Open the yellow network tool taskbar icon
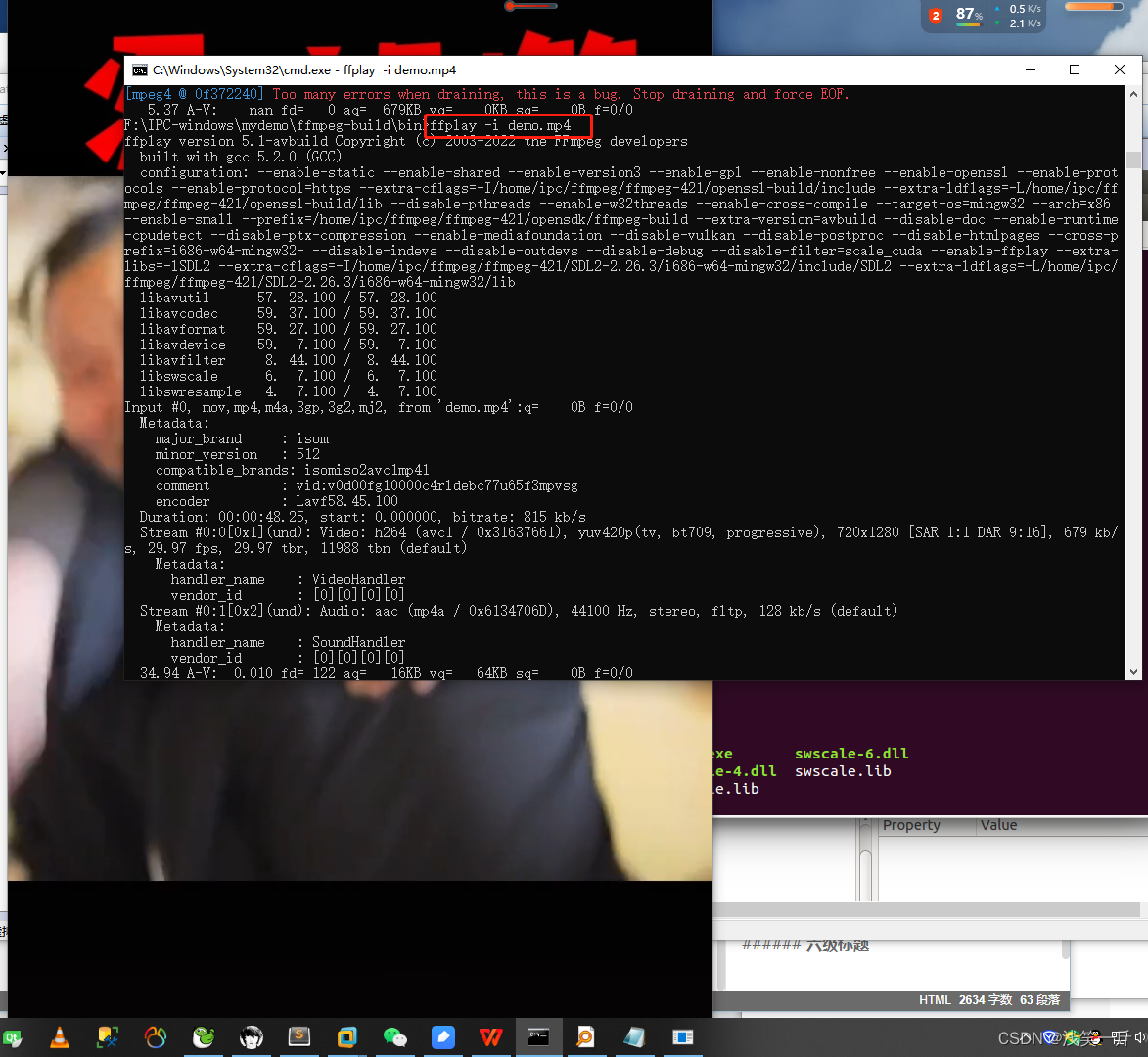Image resolution: width=1148 pixels, height=1057 pixels. 108,1037
